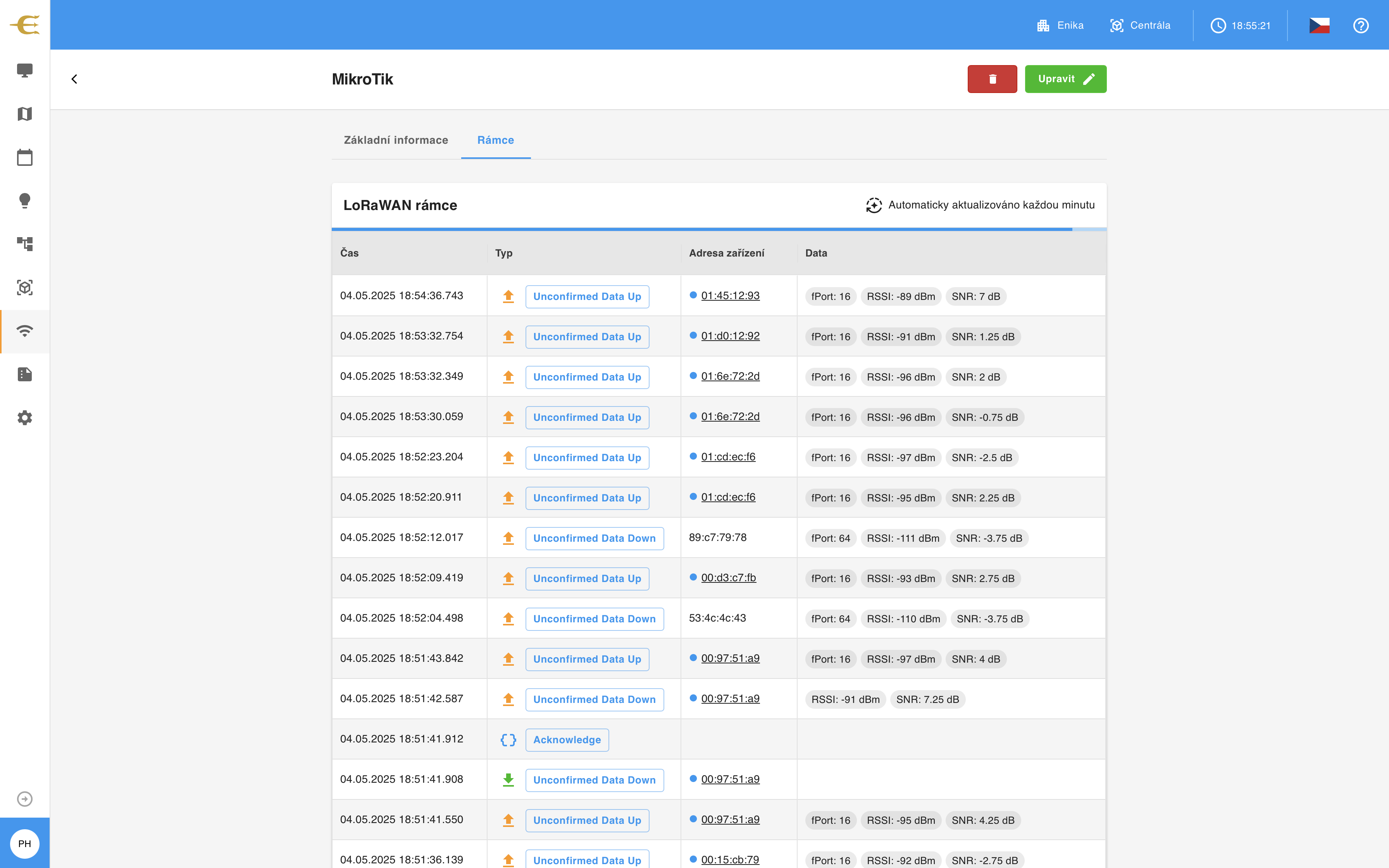This screenshot has width=1389, height=868.
Task: Switch to Základní informace tab
Action: point(396,140)
